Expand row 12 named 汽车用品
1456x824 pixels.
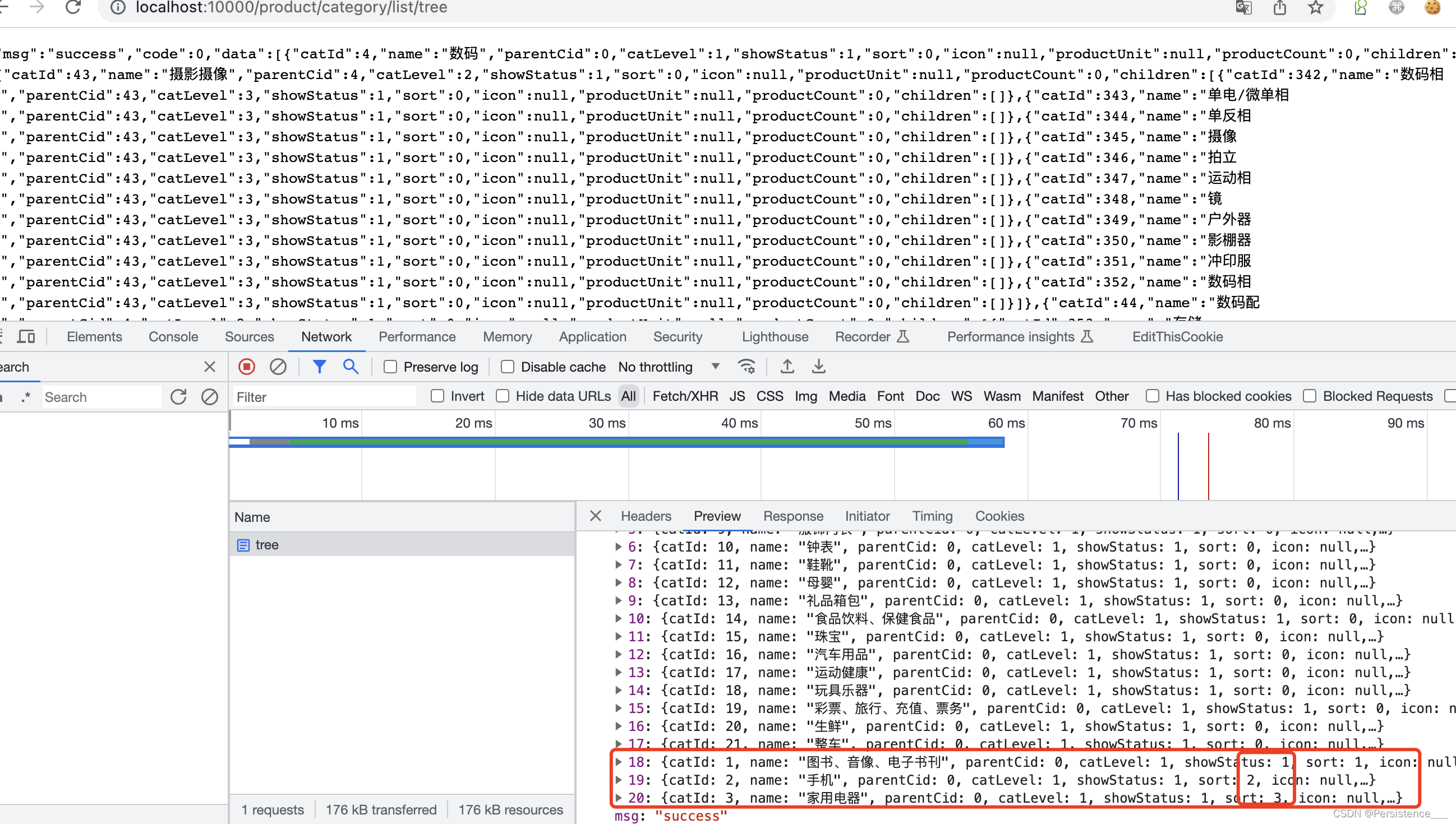coord(618,654)
